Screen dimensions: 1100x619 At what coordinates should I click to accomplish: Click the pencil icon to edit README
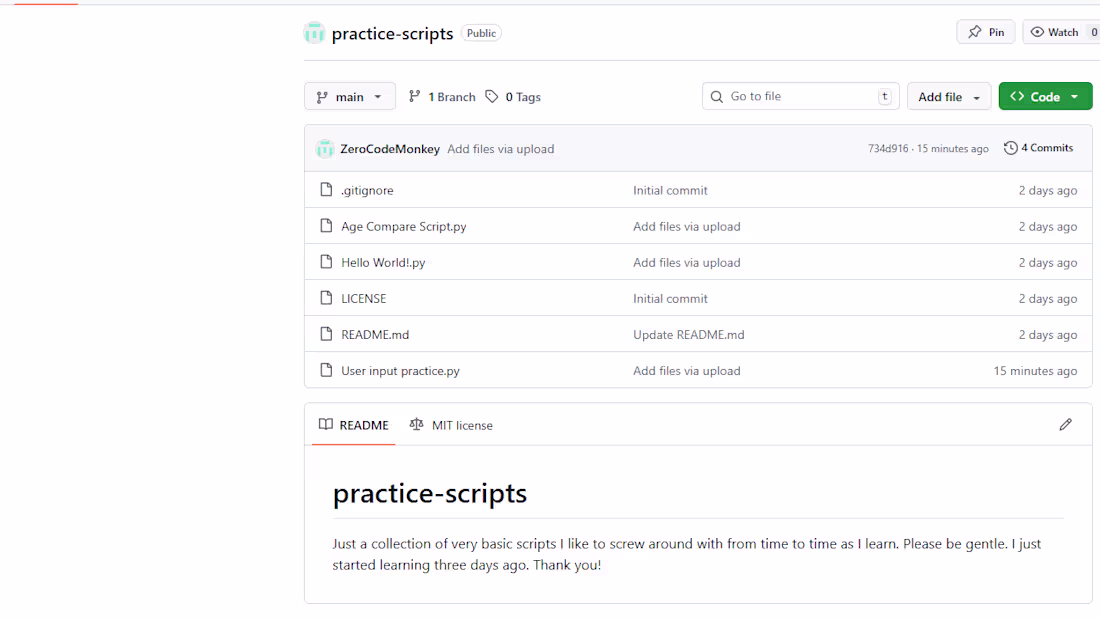point(1065,425)
